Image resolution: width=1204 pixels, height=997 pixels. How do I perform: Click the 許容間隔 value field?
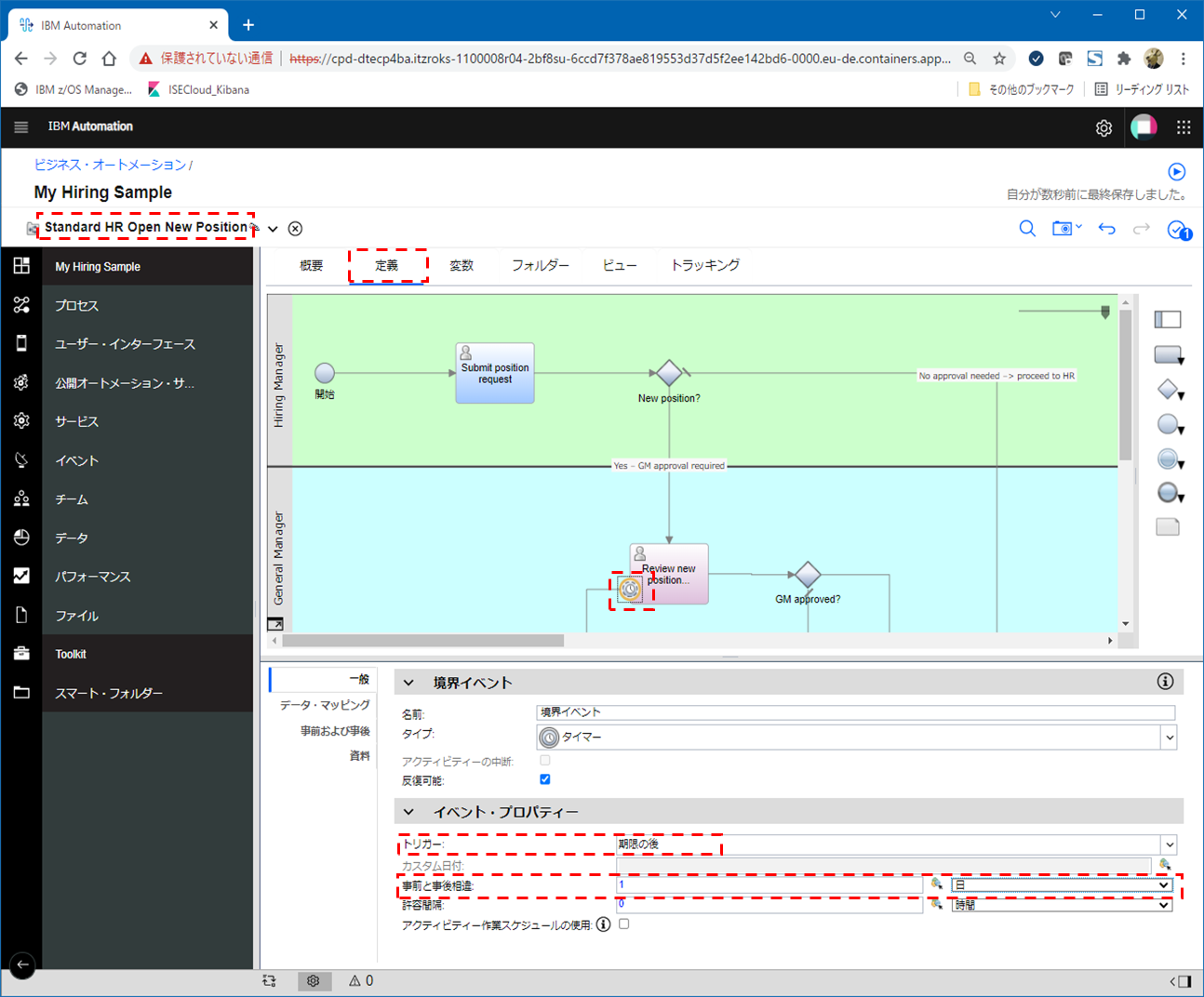(x=769, y=905)
